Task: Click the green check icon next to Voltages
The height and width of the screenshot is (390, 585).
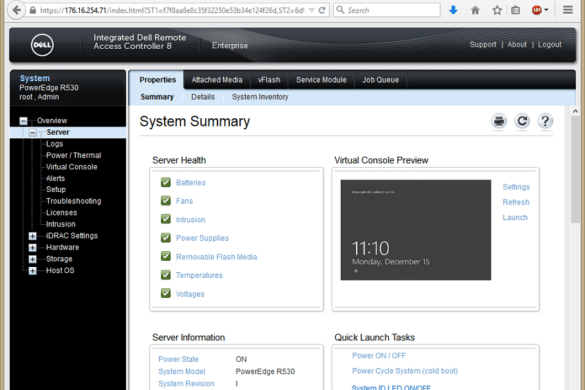Action: (x=166, y=293)
